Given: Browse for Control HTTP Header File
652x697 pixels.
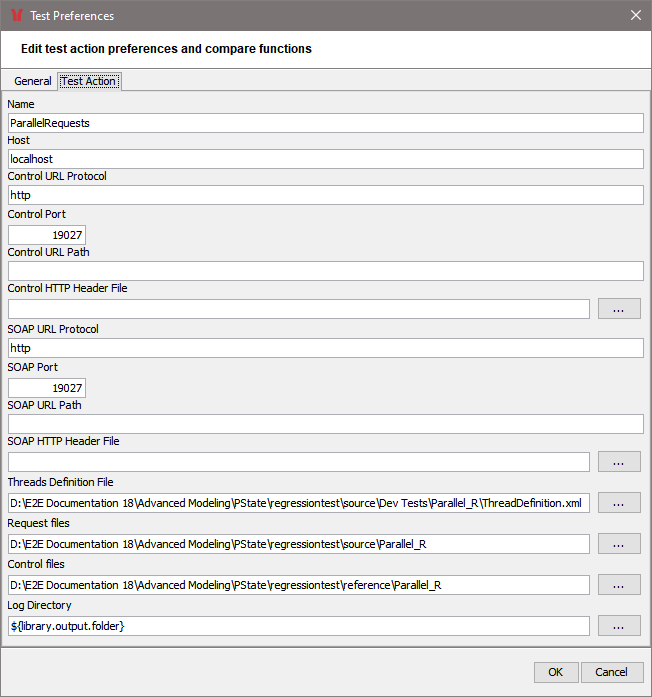Looking at the screenshot, I should (x=619, y=309).
